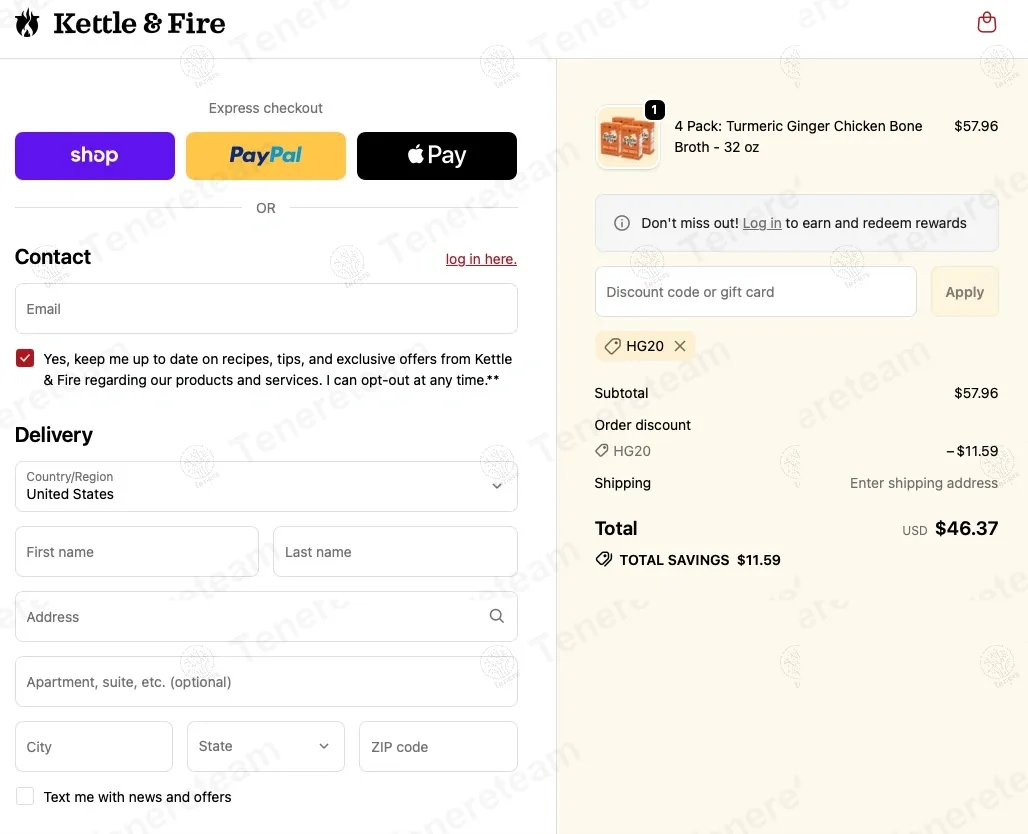1028x834 pixels.
Task: Open the Country/Region dropdown
Action: click(266, 486)
